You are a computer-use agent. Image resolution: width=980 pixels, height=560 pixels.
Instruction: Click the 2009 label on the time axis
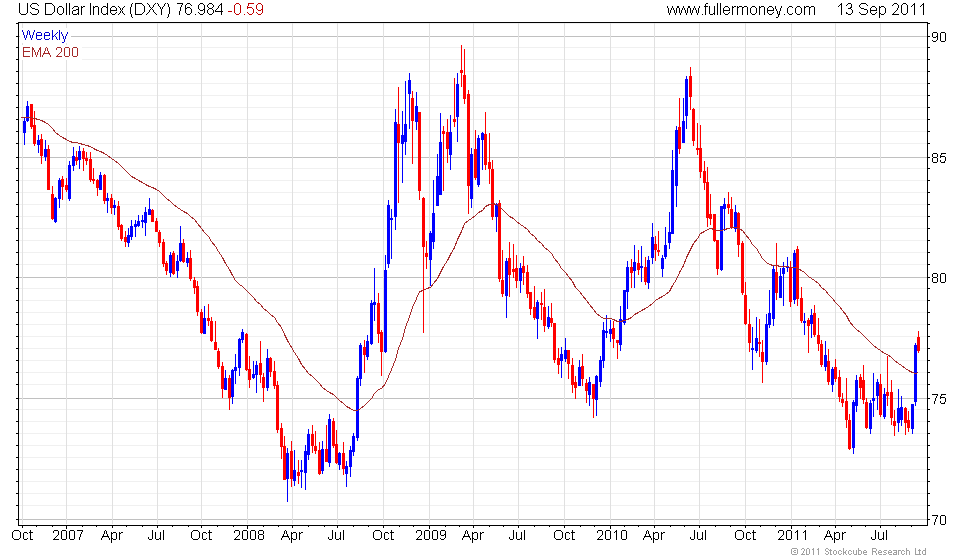pos(431,535)
